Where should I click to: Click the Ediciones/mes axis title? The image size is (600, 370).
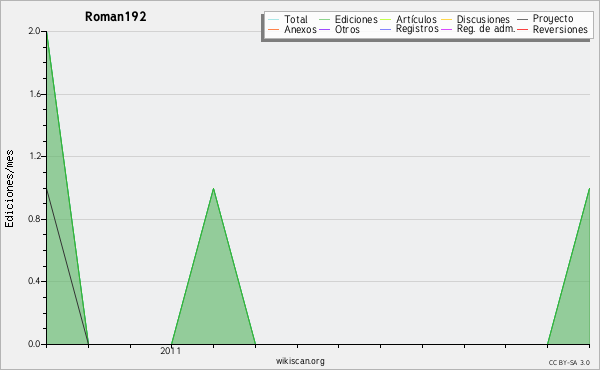point(9,188)
